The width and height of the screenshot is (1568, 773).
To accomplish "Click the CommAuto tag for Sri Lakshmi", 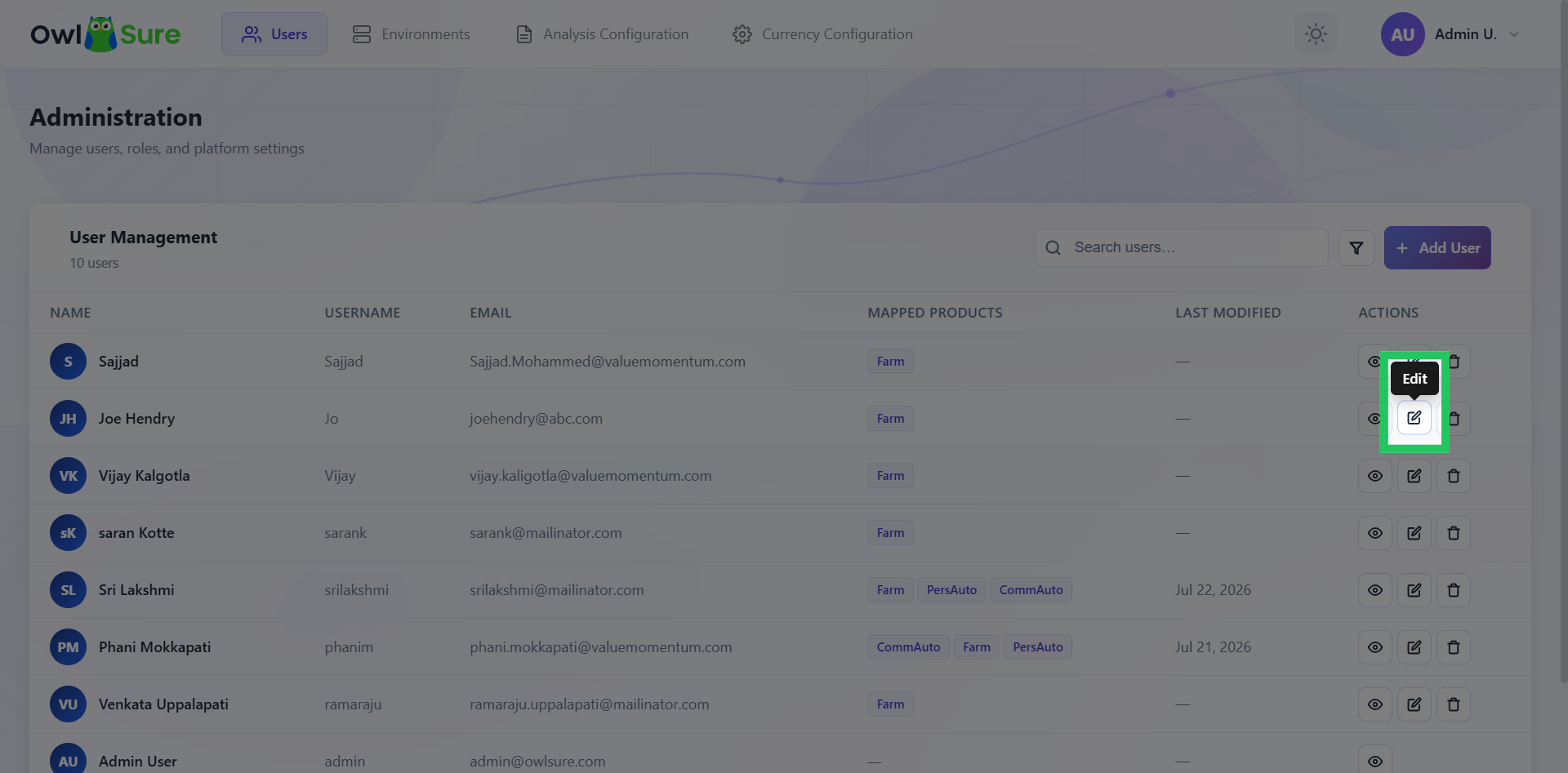I will point(1031,590).
